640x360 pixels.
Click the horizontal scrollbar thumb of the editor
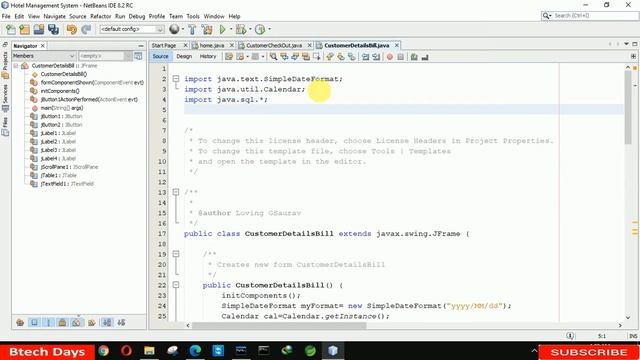pyautogui.click(x=279, y=325)
